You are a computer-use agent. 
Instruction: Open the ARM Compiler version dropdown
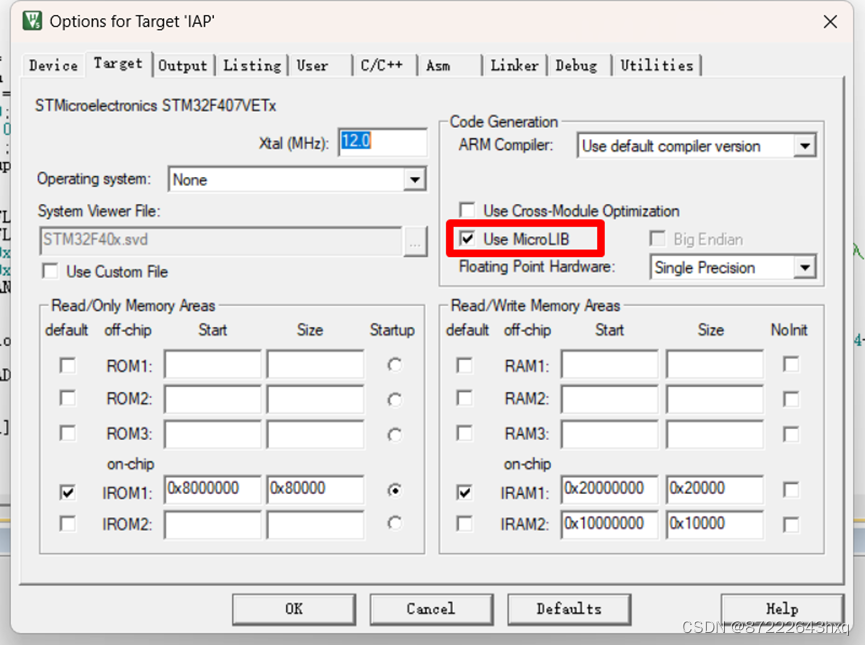(805, 145)
